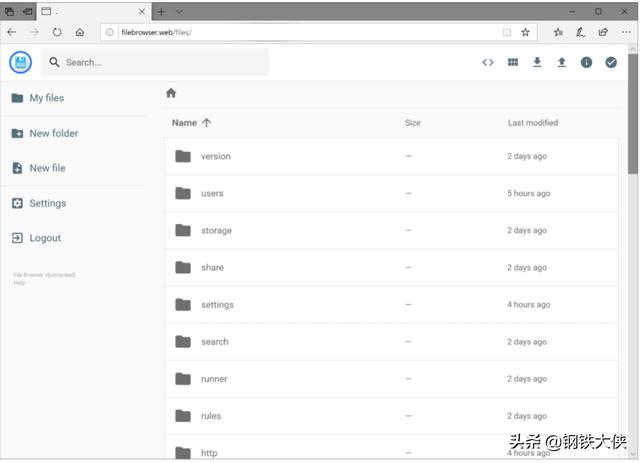Open the info icon in the header
The height and width of the screenshot is (463, 640).
586,62
